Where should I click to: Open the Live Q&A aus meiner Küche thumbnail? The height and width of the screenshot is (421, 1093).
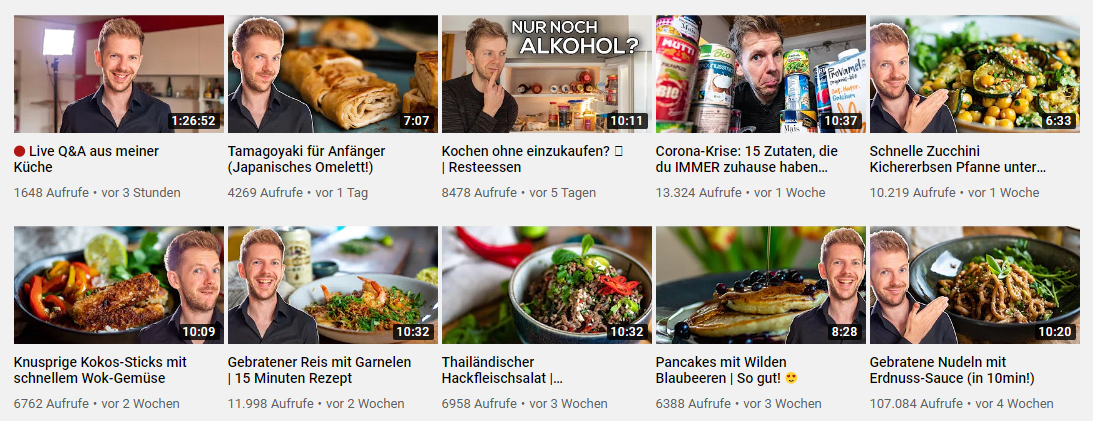click(119, 74)
